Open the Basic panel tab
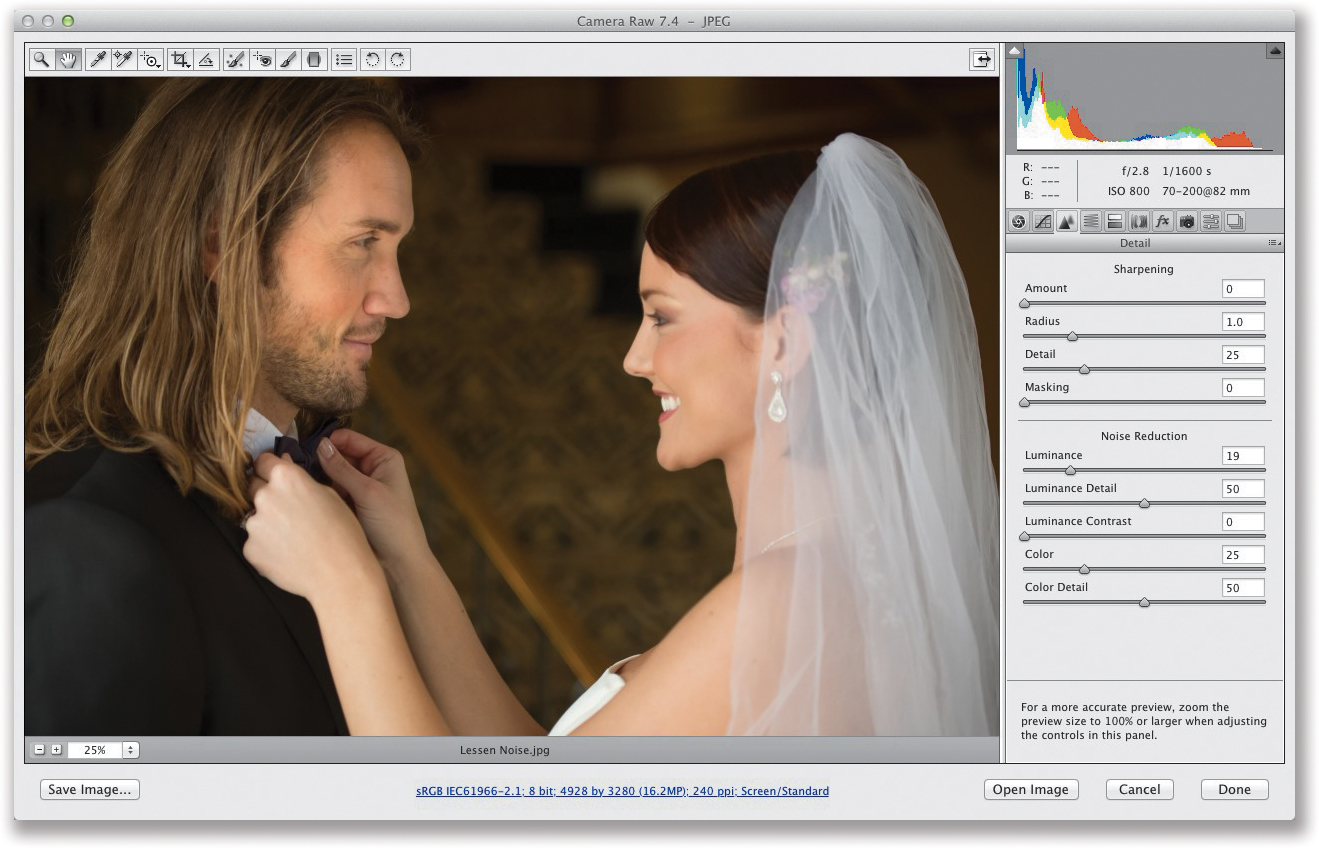1319x848 pixels. click(1019, 222)
